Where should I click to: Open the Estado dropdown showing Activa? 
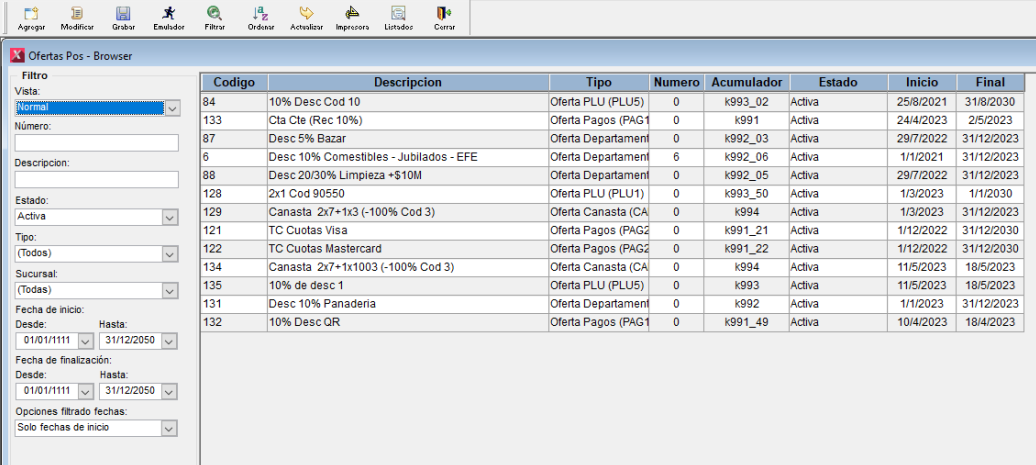(171, 216)
